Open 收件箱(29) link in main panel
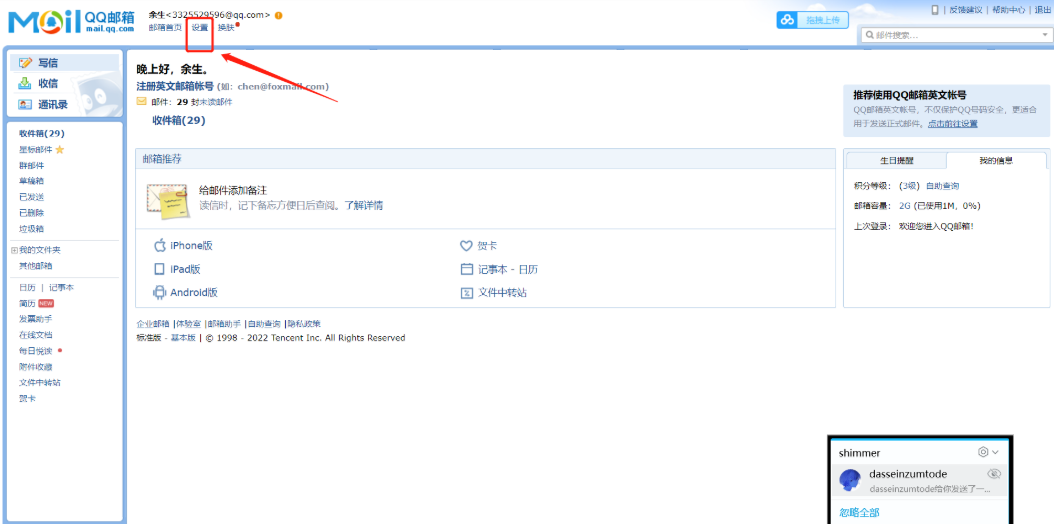This screenshot has width=1054, height=524. point(179,121)
